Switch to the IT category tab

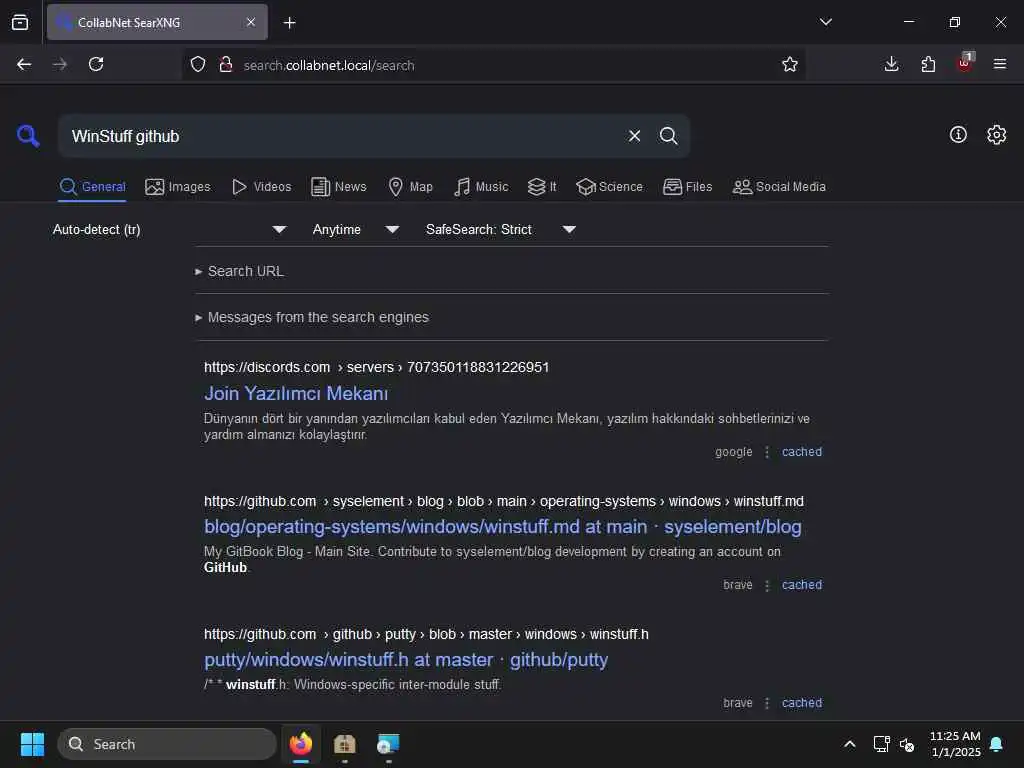(541, 187)
